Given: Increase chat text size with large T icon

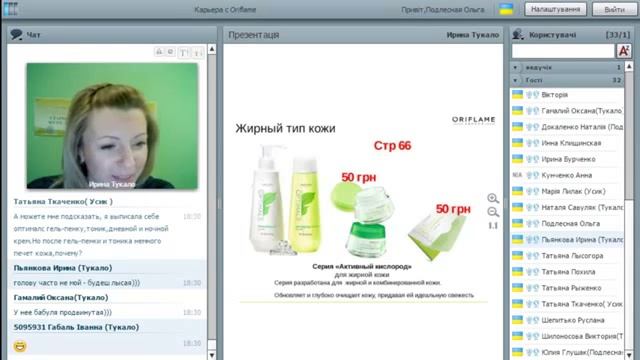Looking at the screenshot, I should (184, 52).
